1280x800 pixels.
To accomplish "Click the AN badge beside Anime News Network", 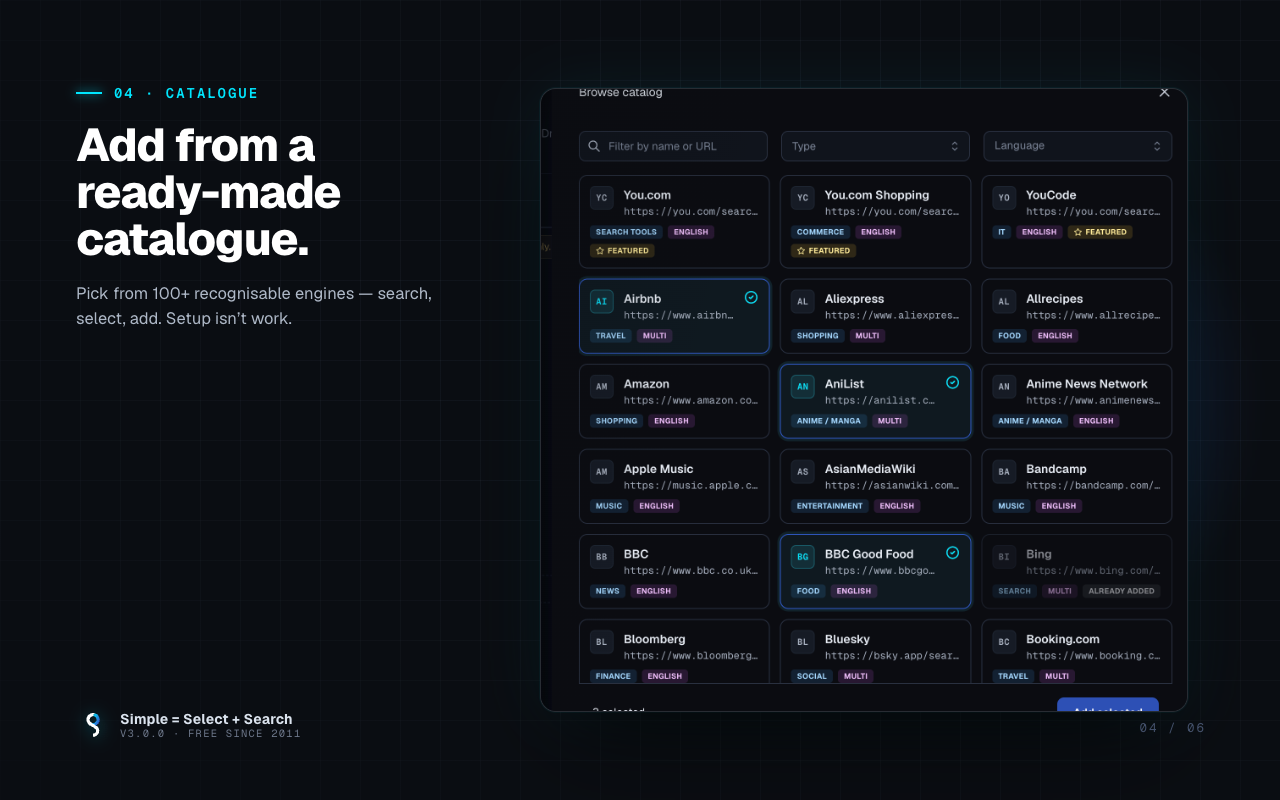I will pyautogui.click(x=1004, y=386).
